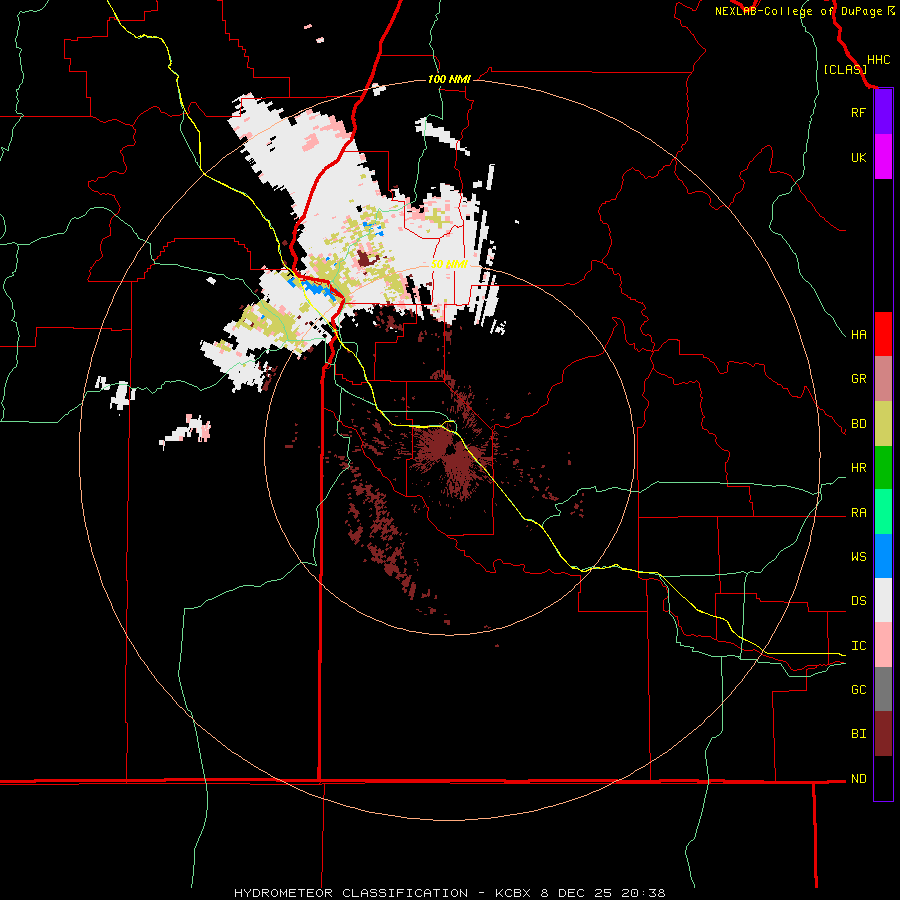The width and height of the screenshot is (900, 900).
Task: Click the magenta UK legend swatch
Action: click(883, 157)
